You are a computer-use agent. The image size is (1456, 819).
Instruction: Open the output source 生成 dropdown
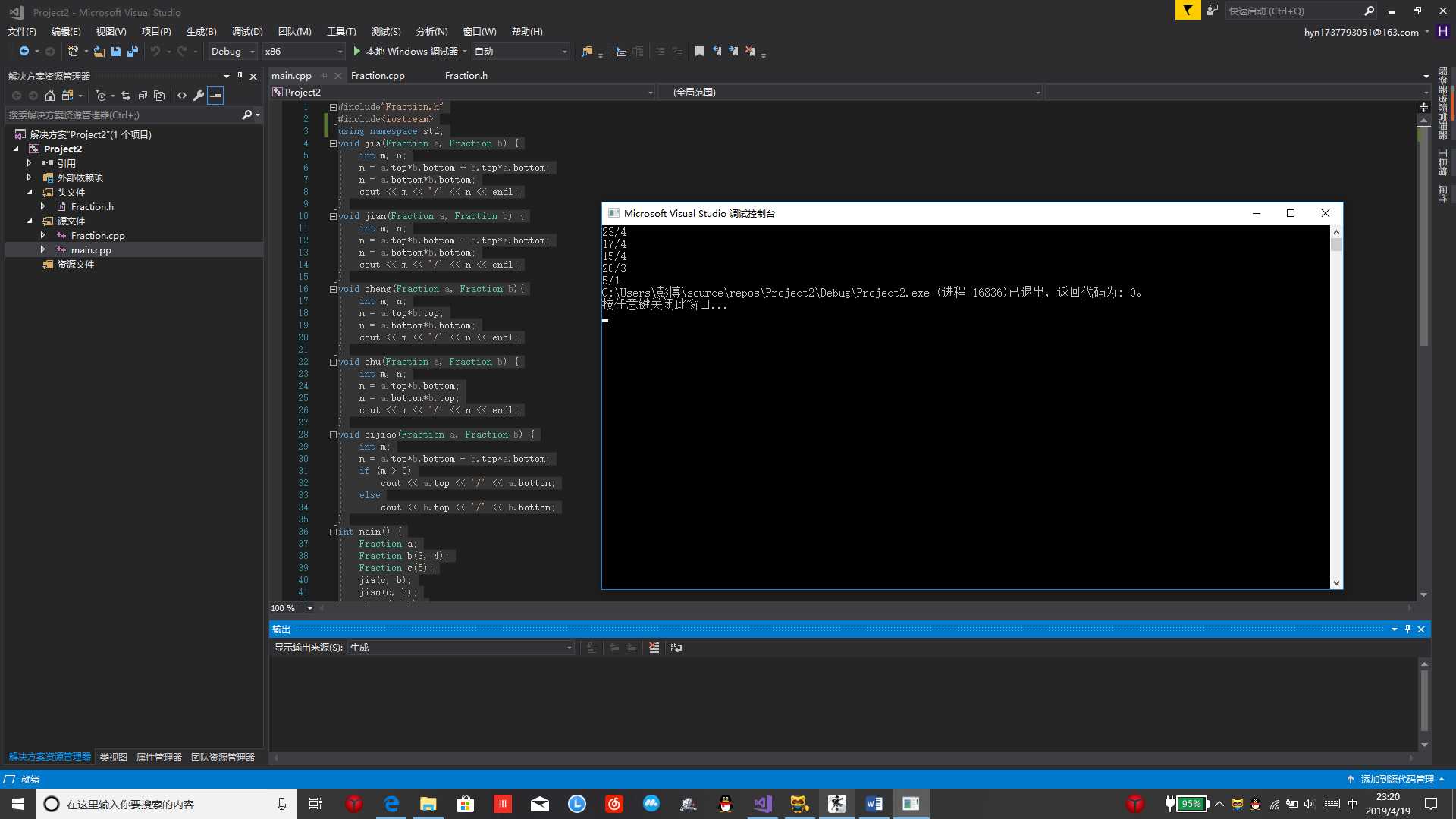pos(460,648)
